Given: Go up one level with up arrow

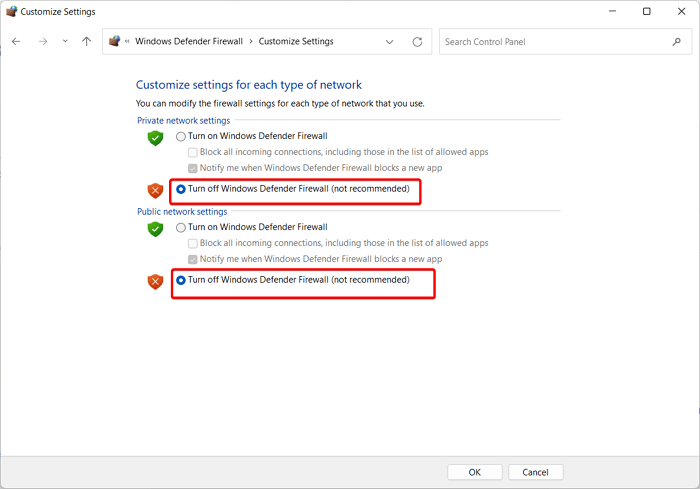Looking at the screenshot, I should (87, 42).
